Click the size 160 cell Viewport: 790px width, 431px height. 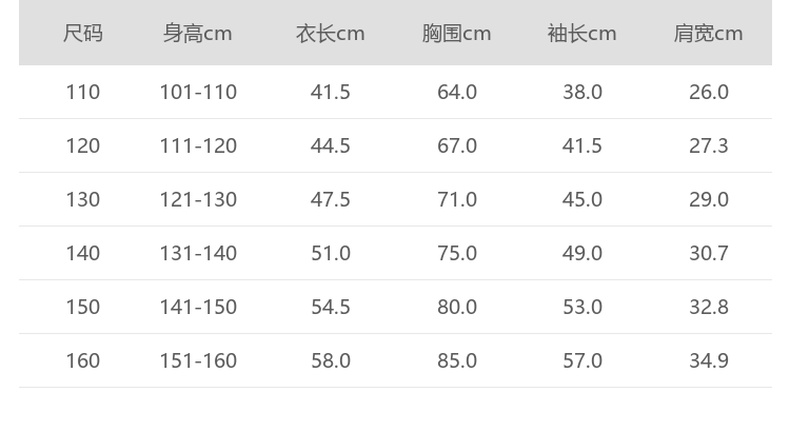click(83, 360)
